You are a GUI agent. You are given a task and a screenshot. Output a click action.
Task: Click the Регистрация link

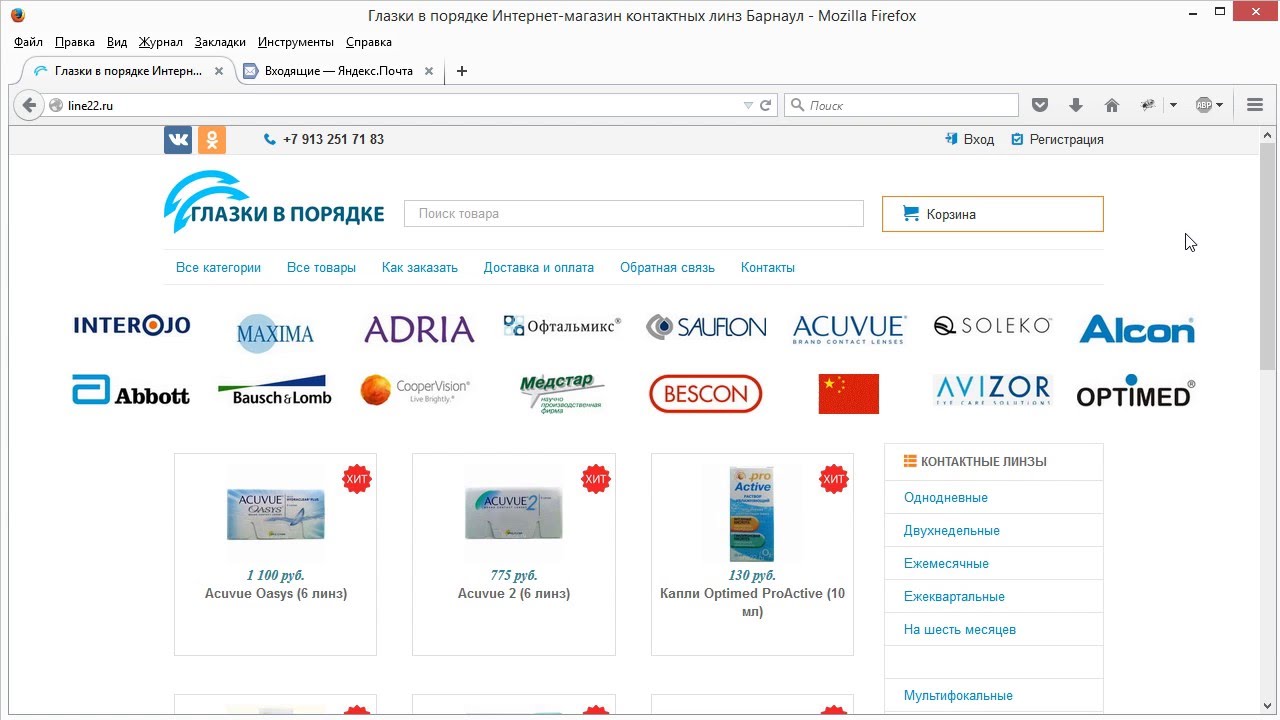click(x=1057, y=139)
